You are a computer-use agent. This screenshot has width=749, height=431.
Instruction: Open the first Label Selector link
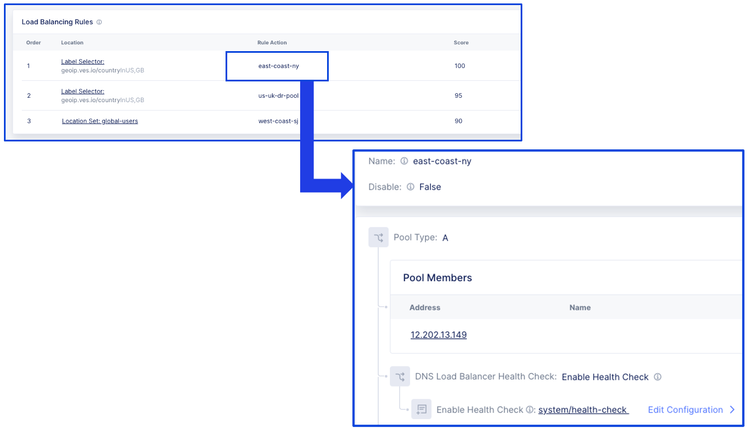click(82, 62)
